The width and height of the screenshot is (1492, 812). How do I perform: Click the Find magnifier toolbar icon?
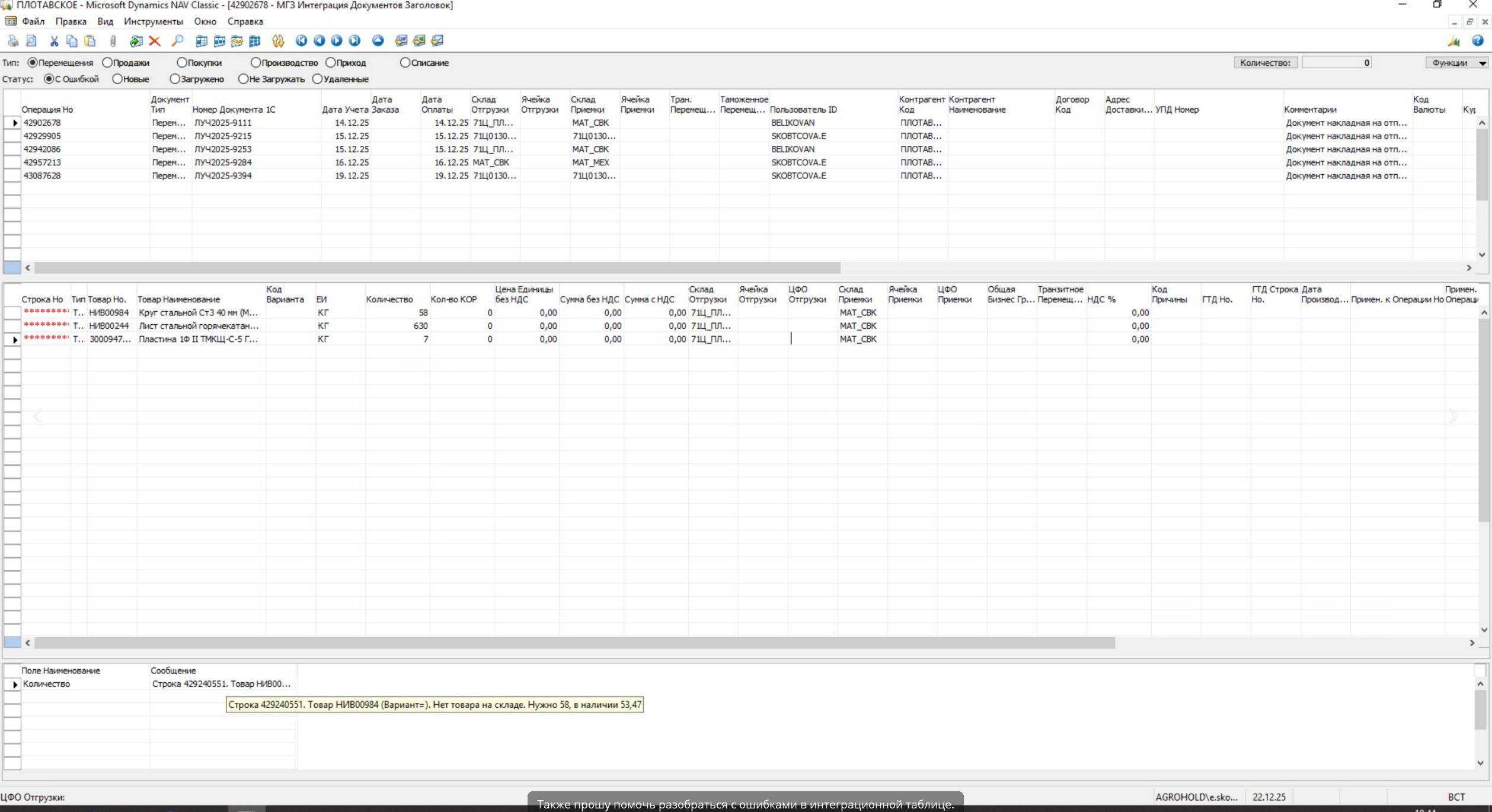tap(177, 41)
